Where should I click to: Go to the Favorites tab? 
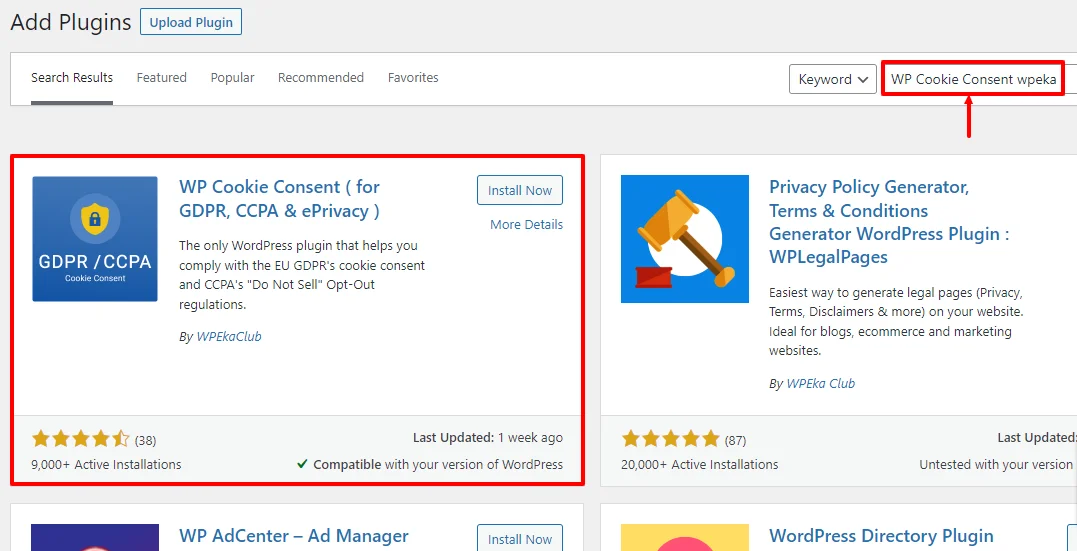pos(413,78)
